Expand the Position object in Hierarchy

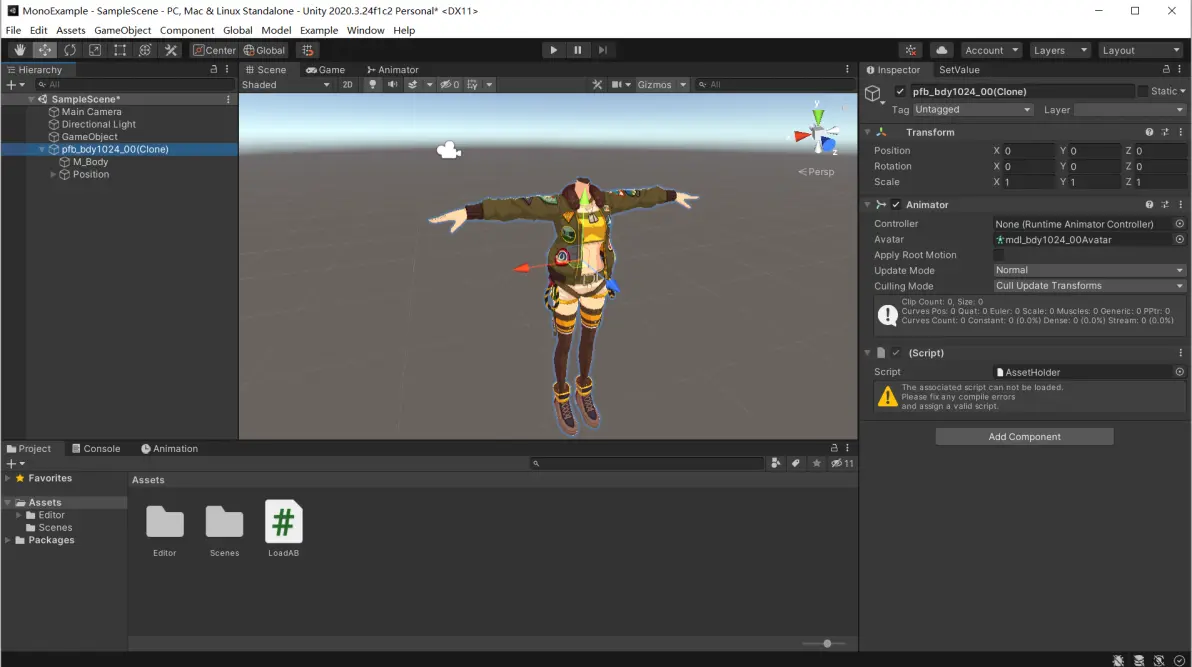coord(54,175)
